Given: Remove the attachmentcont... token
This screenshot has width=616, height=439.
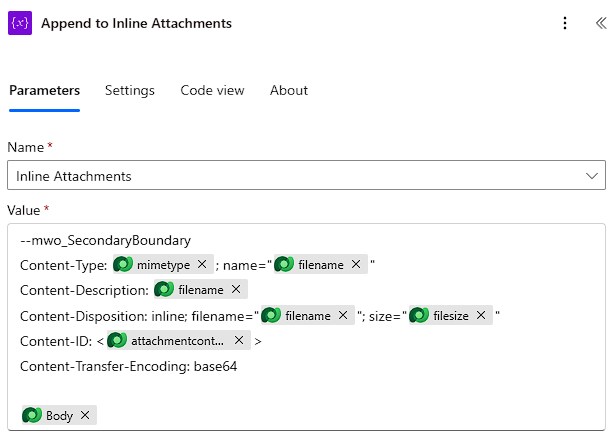Looking at the screenshot, I should click(x=239, y=340).
